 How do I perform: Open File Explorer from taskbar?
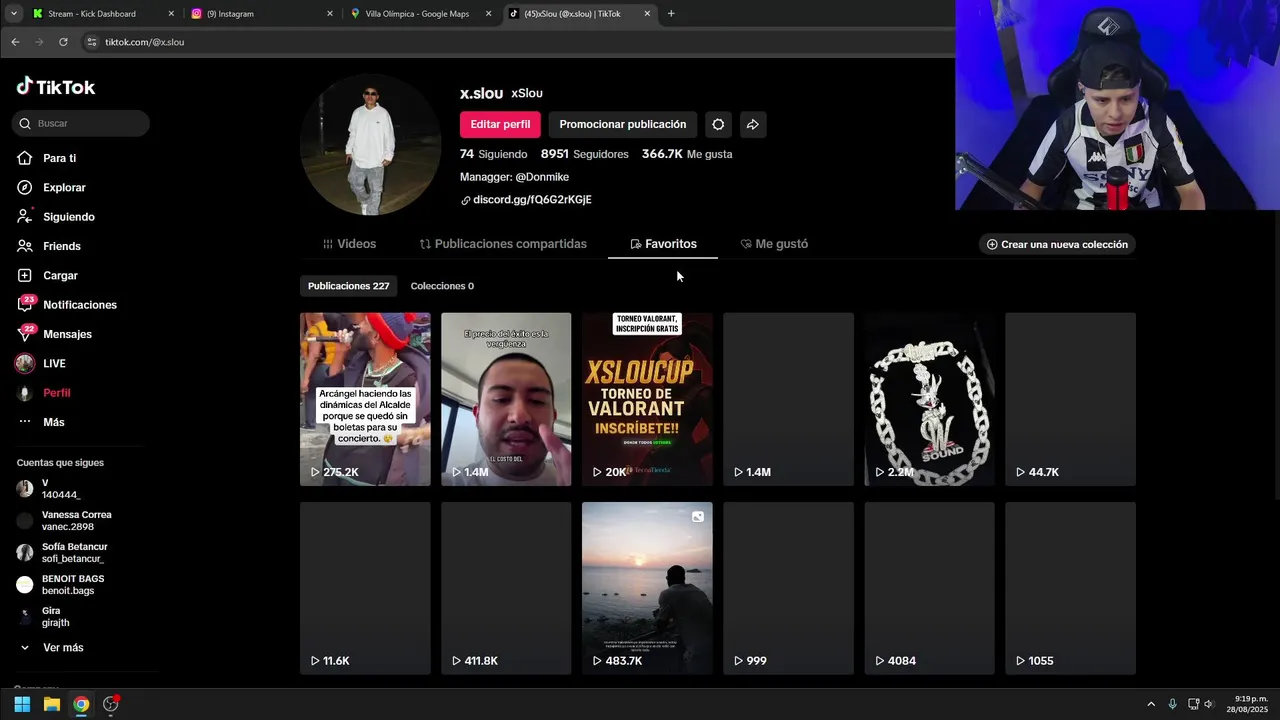(x=51, y=704)
